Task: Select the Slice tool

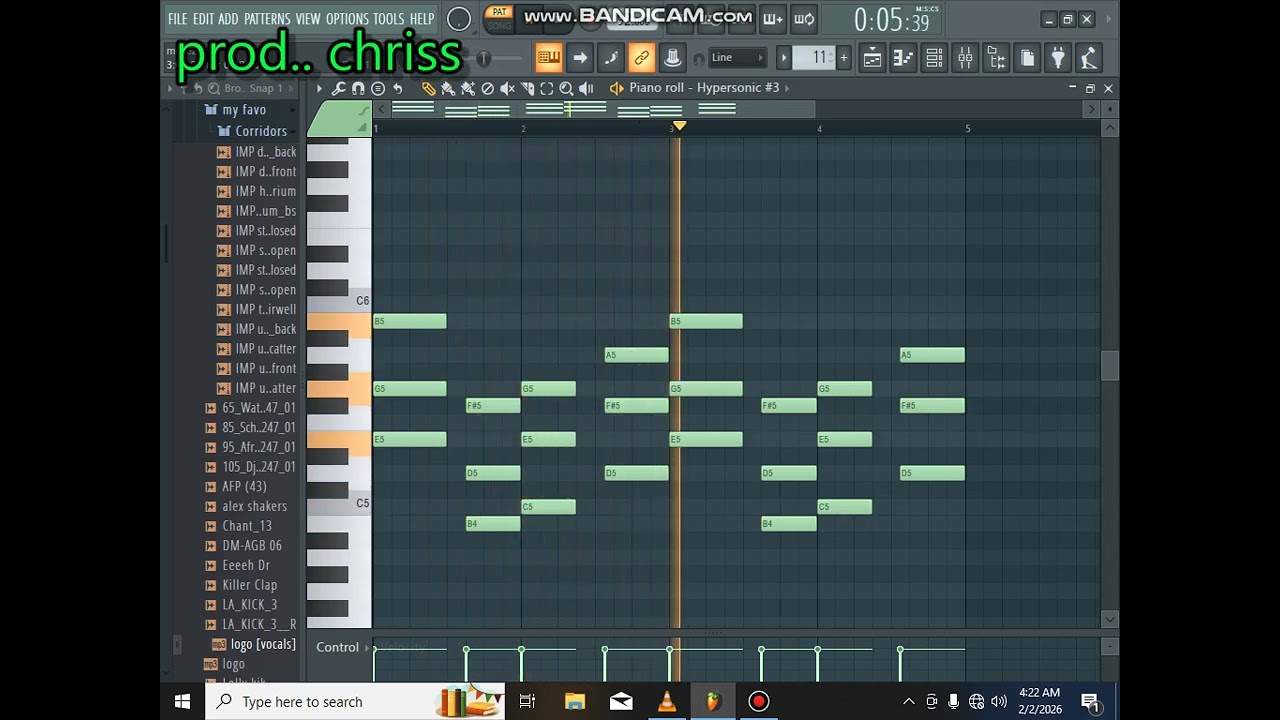Action: (x=527, y=88)
